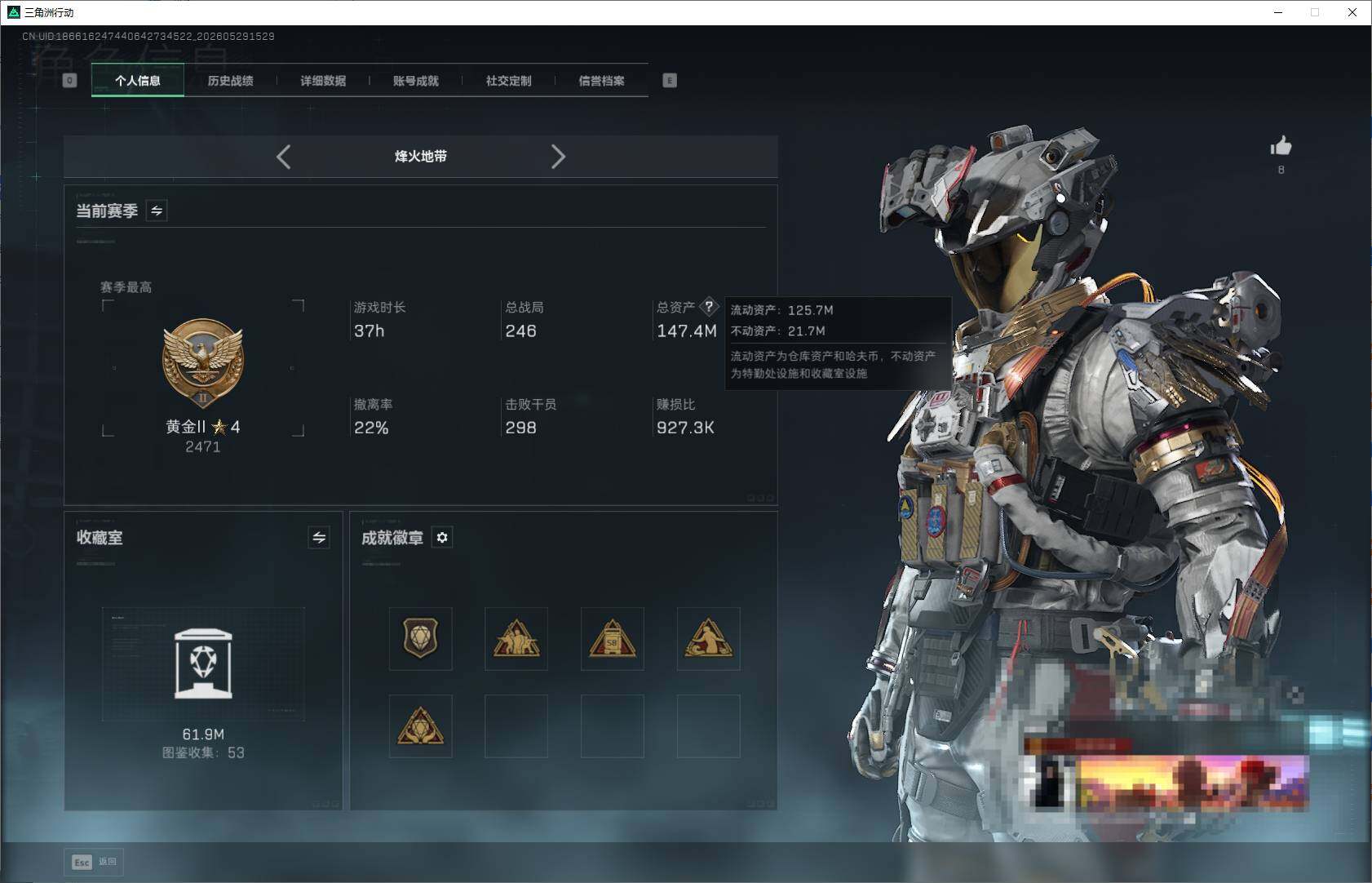Click the 成就徽章 heading
The height and width of the screenshot is (883, 1372).
(392, 537)
